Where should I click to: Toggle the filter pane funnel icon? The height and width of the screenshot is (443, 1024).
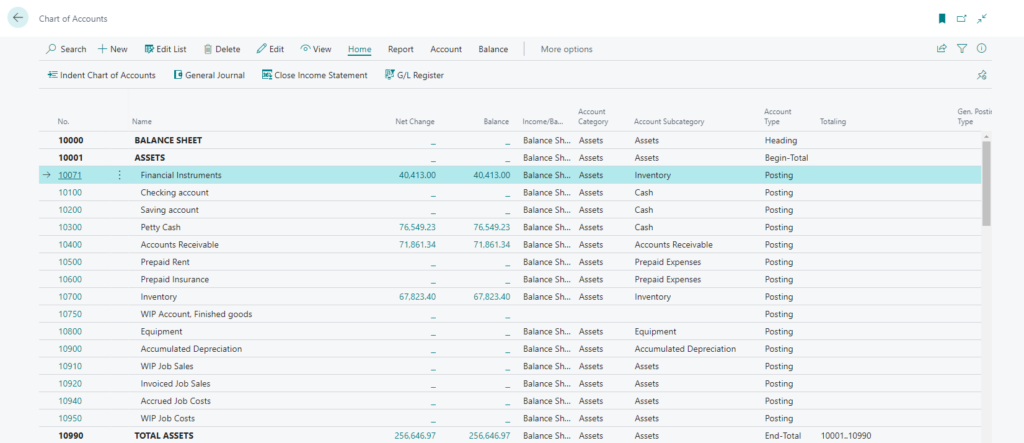962,48
